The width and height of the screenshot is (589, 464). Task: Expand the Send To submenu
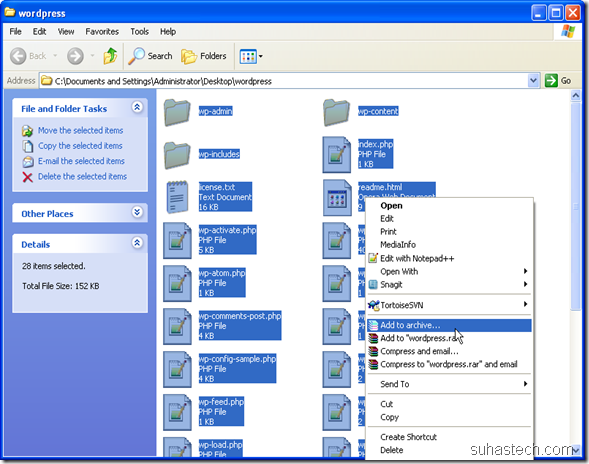click(x=449, y=384)
